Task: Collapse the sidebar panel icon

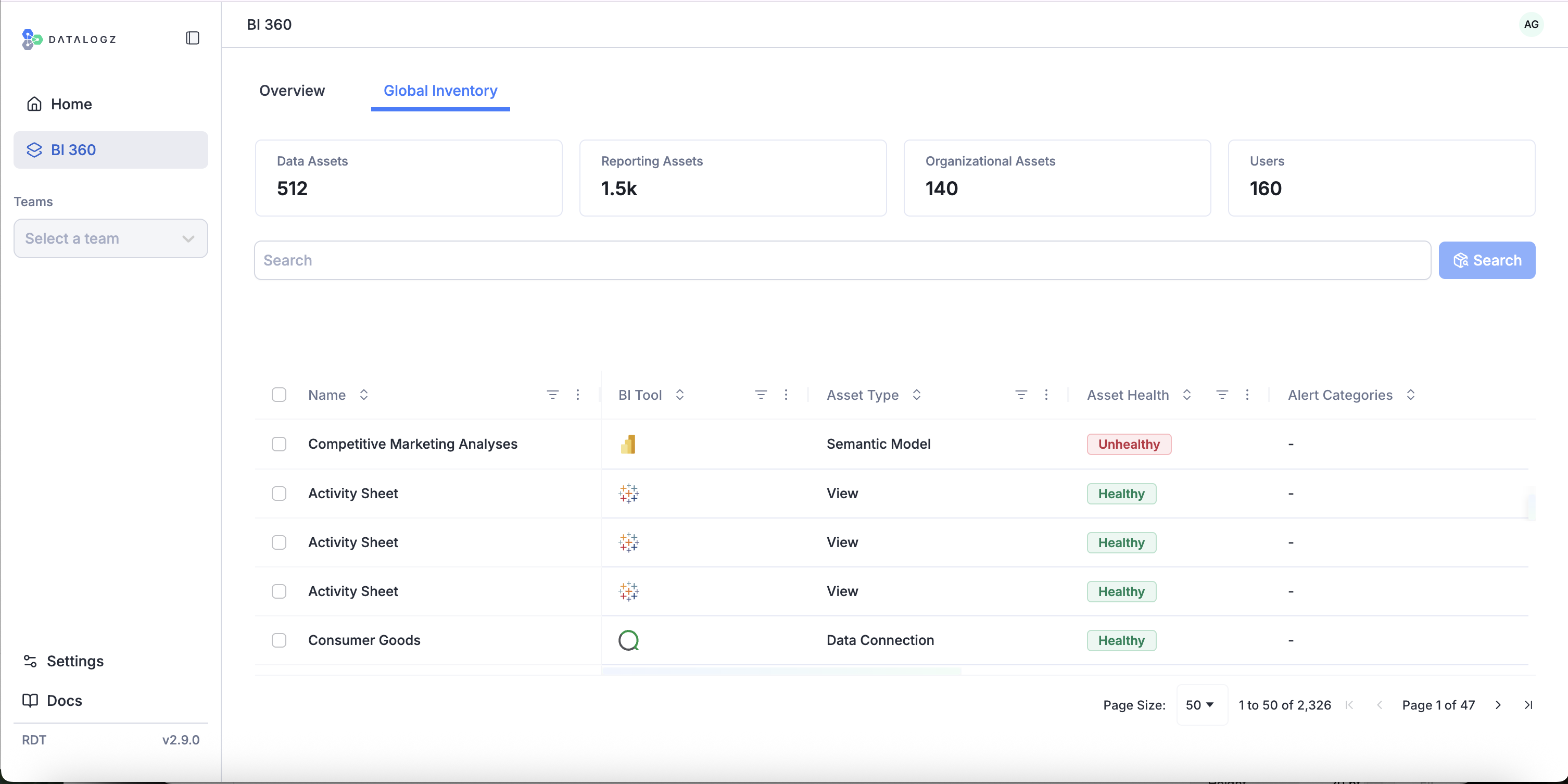Action: tap(192, 39)
